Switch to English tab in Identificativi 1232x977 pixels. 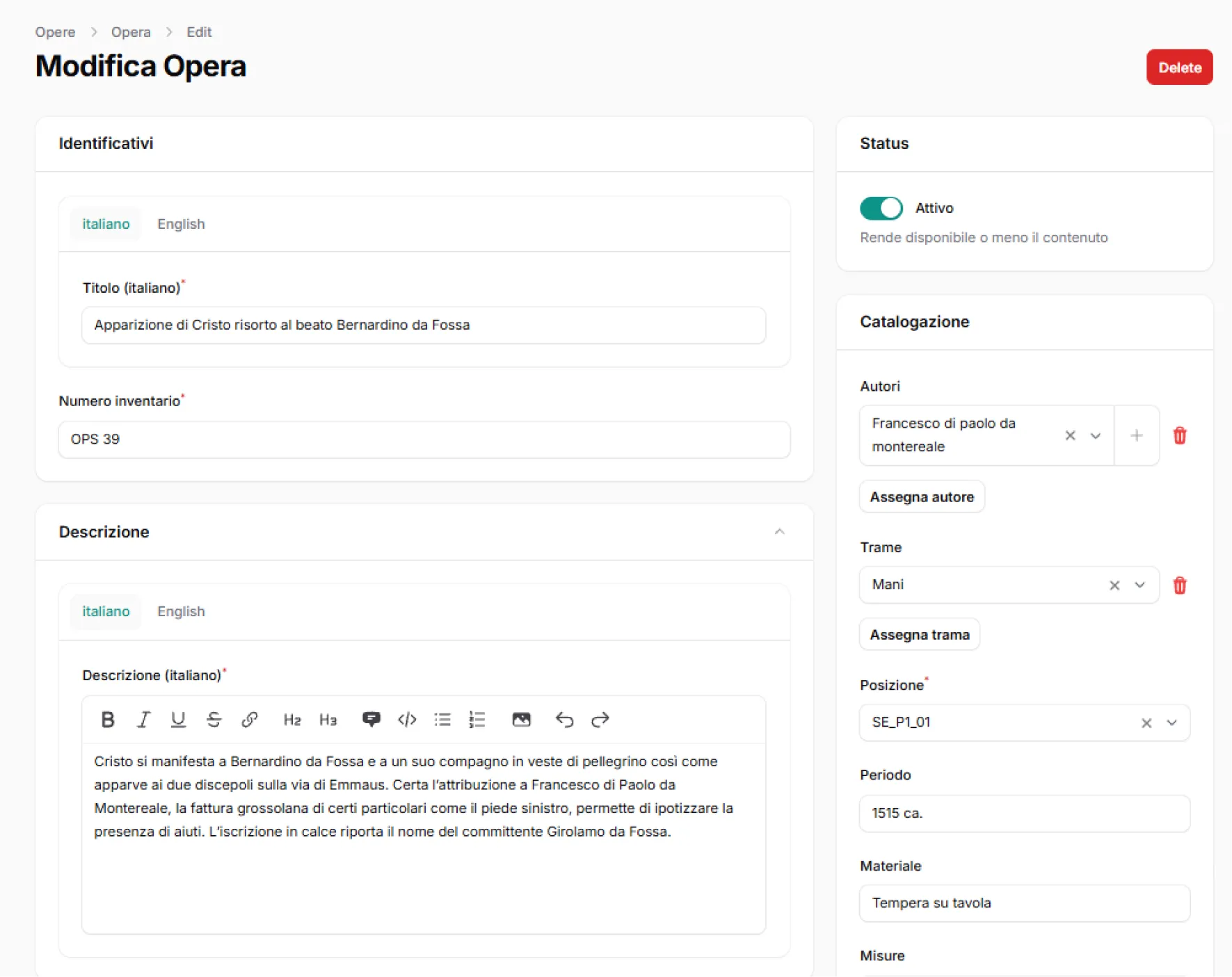click(x=181, y=224)
